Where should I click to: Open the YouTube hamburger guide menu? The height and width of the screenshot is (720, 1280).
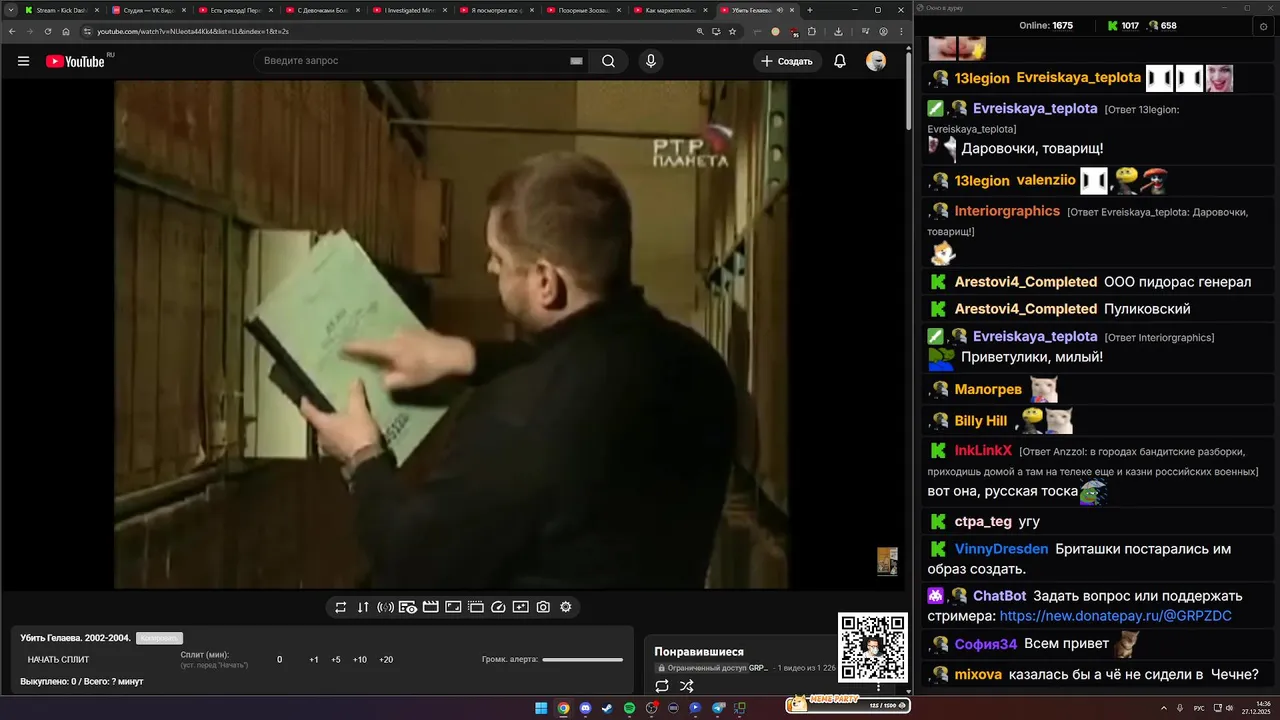click(x=23, y=61)
